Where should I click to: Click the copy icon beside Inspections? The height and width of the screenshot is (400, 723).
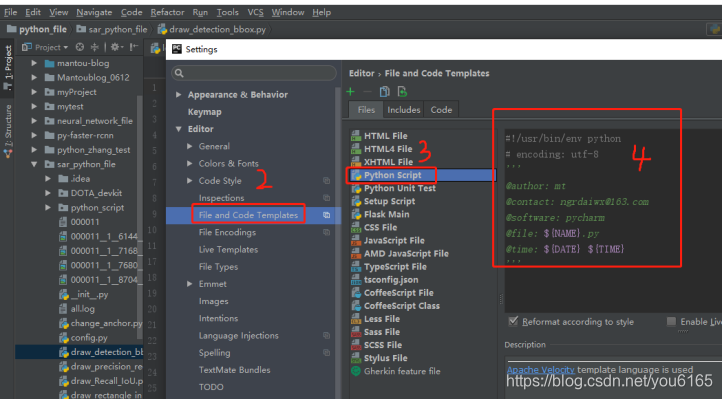coord(326,198)
